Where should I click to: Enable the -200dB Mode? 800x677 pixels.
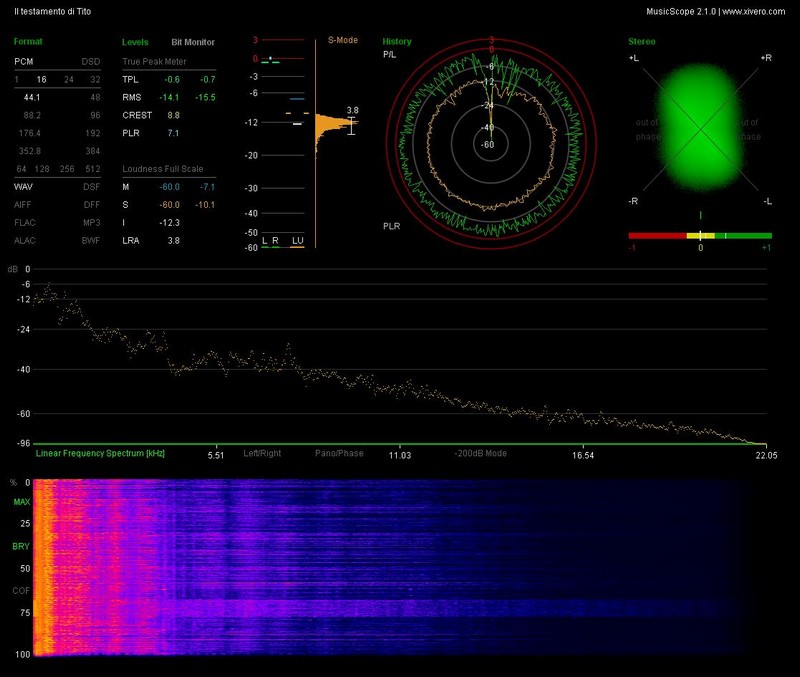tap(481, 453)
